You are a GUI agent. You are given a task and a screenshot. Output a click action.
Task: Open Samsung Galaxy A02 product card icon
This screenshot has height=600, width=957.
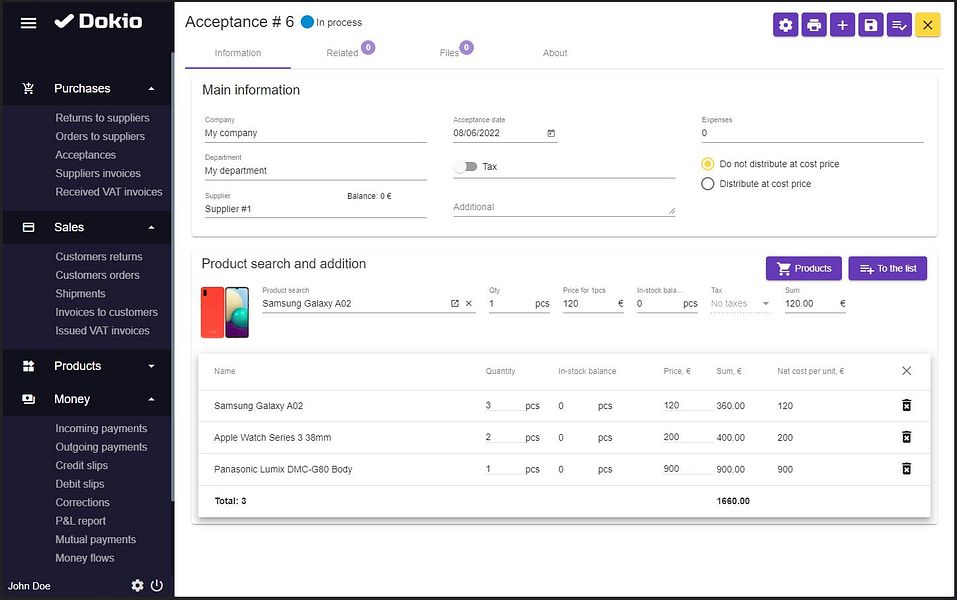[x=455, y=303]
